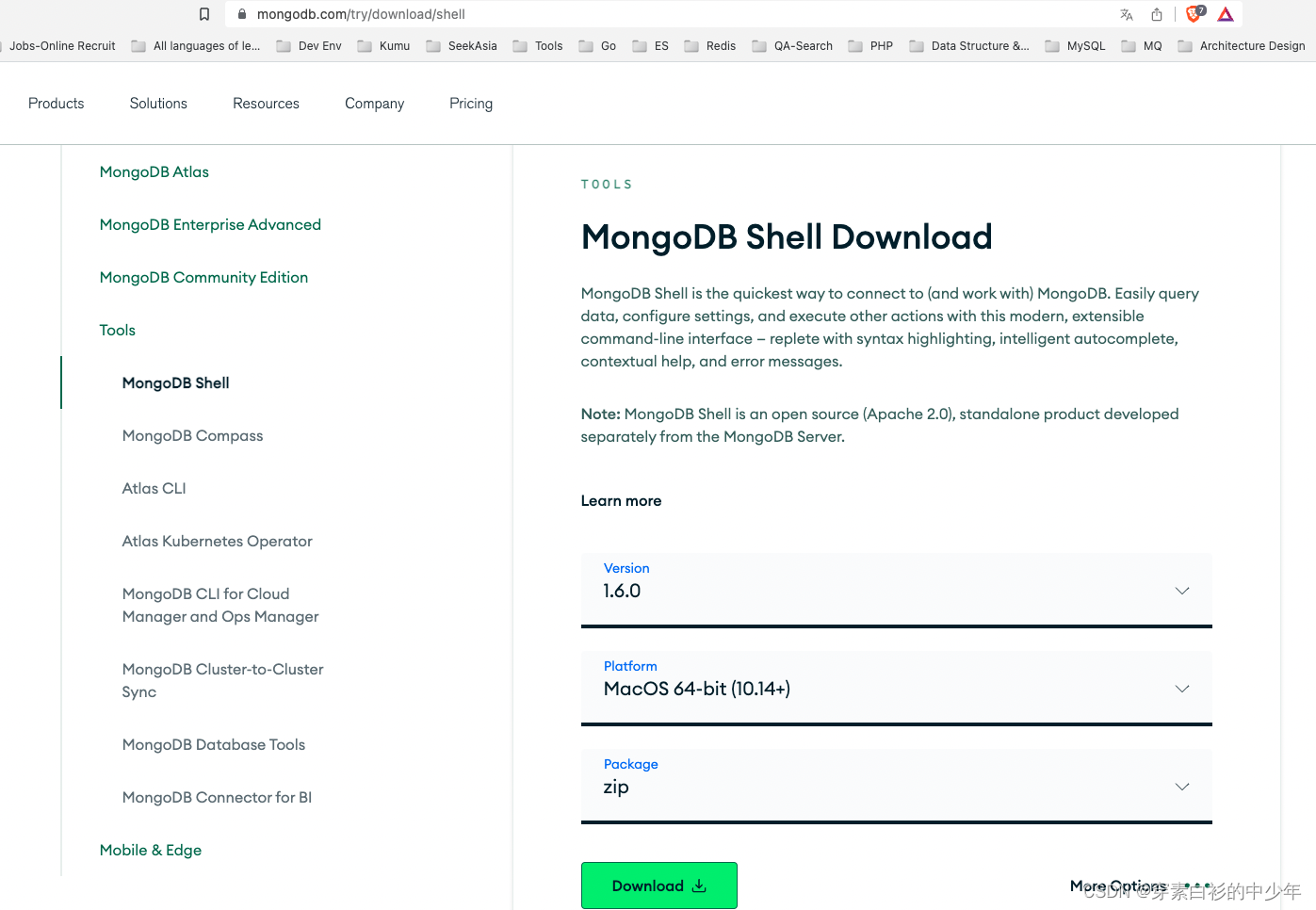Image resolution: width=1316 pixels, height=910 pixels.
Task: Click inside the browser address bar
Action: 565,14
